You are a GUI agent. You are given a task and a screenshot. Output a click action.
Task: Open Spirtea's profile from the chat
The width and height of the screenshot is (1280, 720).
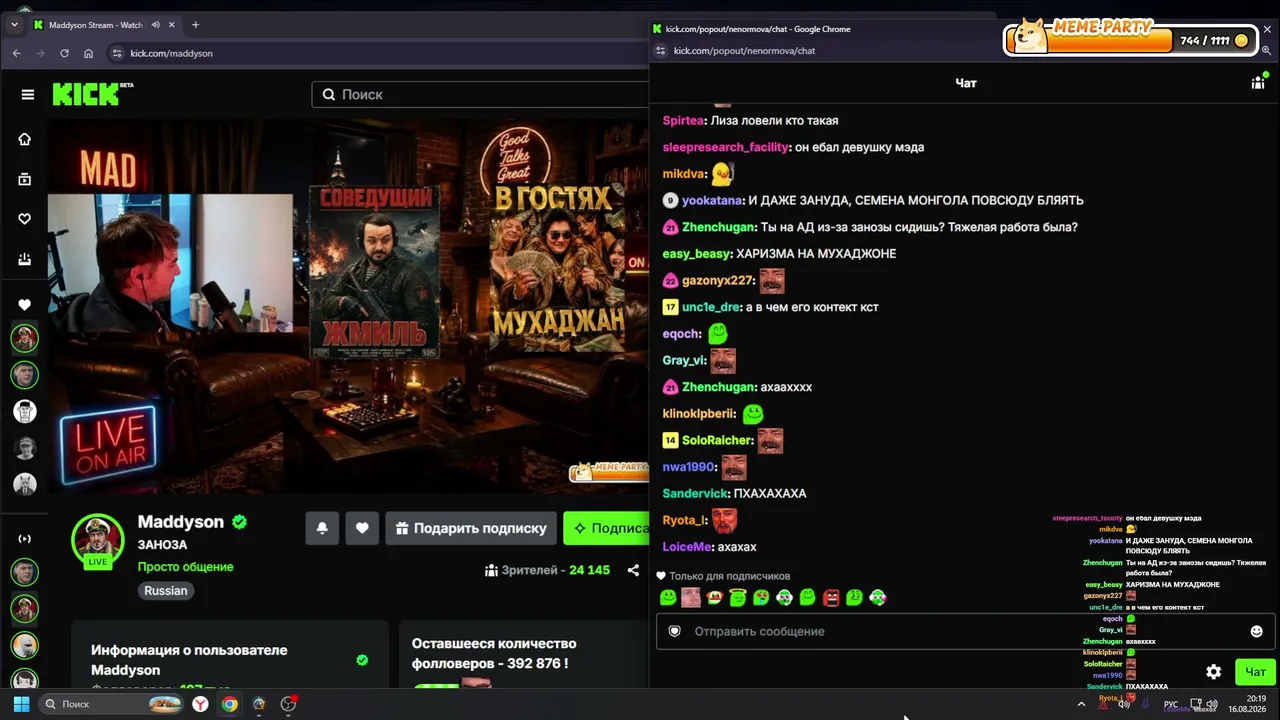coord(683,120)
